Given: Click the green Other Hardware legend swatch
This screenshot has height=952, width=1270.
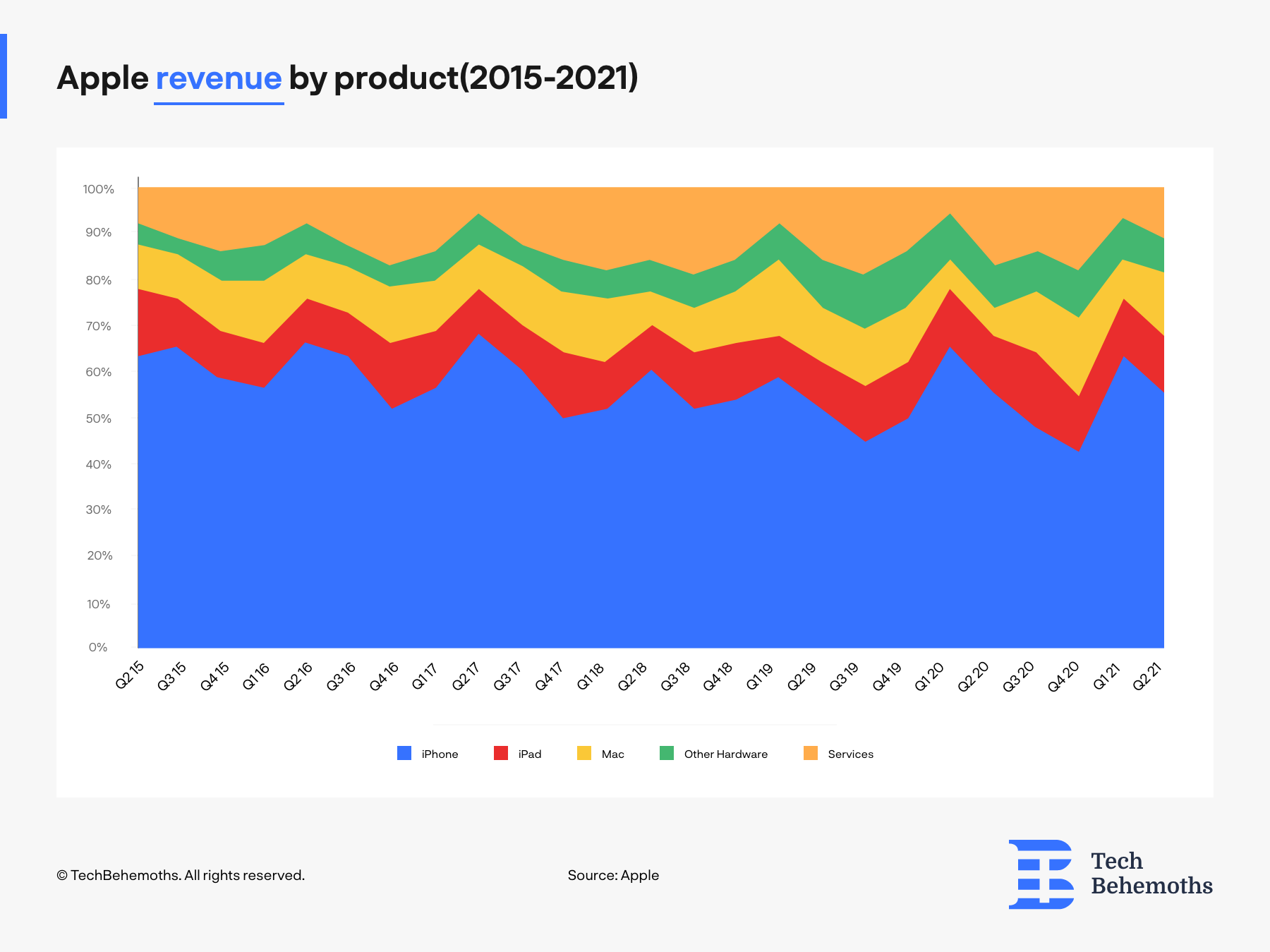Looking at the screenshot, I should 667,753.
